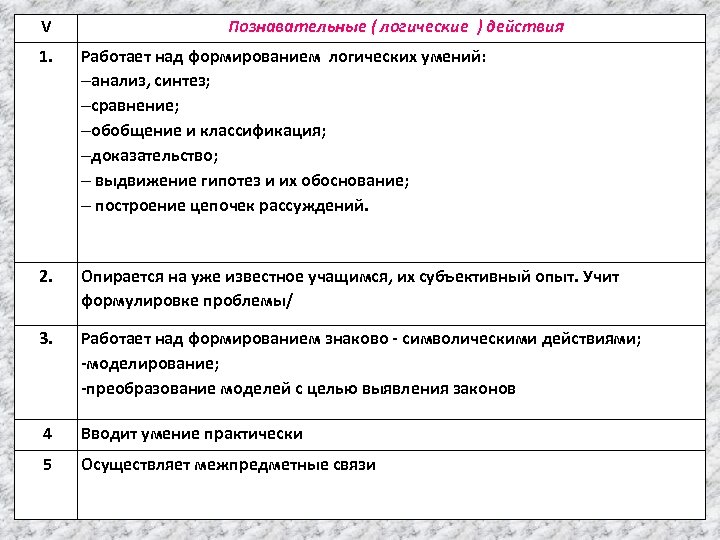
Task: Click the header 'Познавательные (логические) действия'
Action: [396, 27]
